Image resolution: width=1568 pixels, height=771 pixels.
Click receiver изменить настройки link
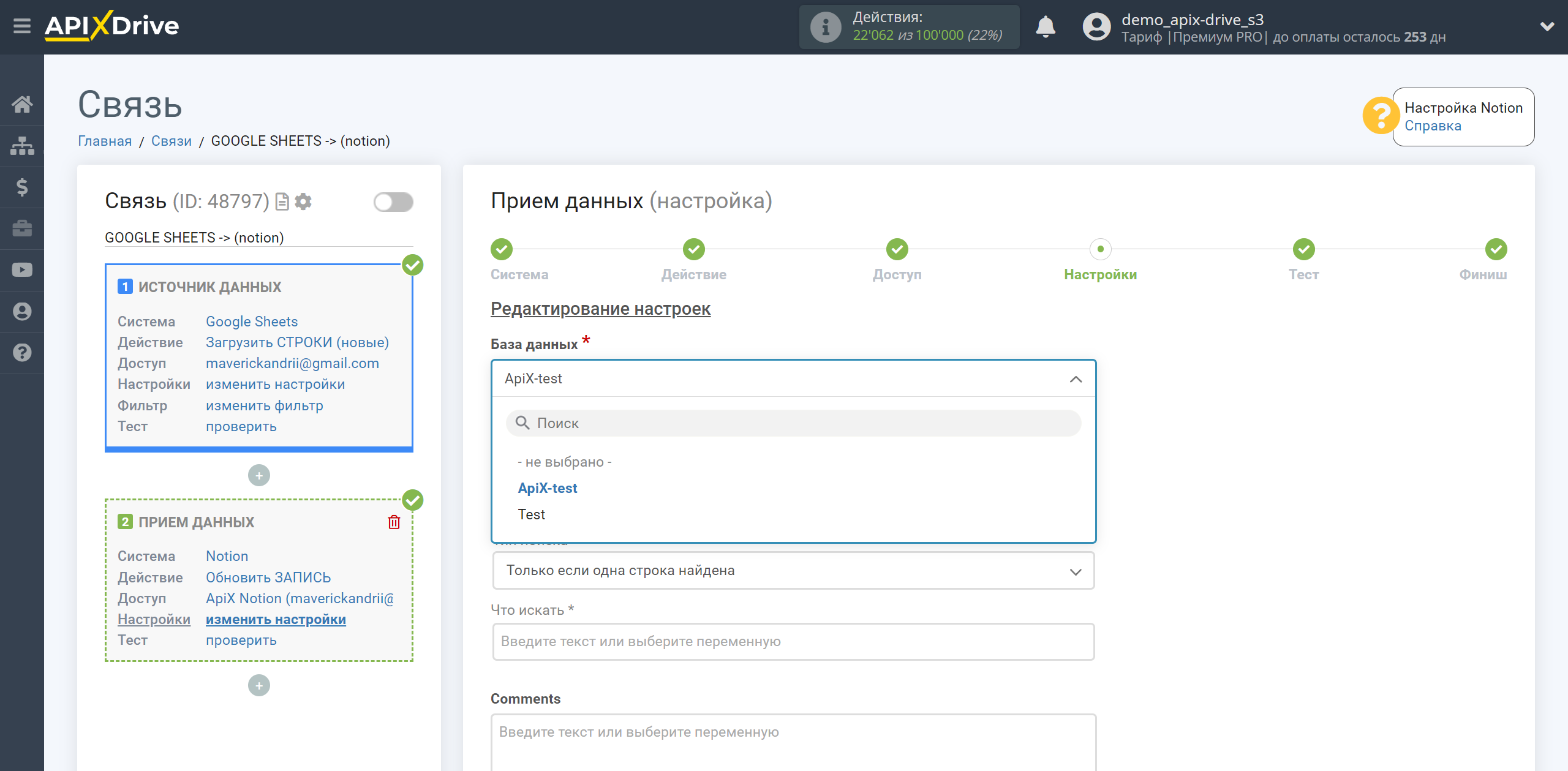(x=276, y=619)
